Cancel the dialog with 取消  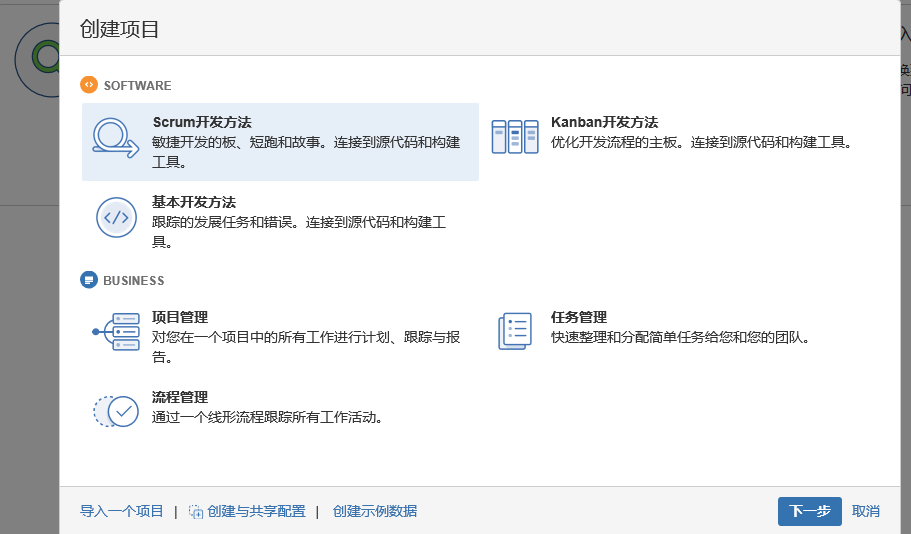(866, 511)
